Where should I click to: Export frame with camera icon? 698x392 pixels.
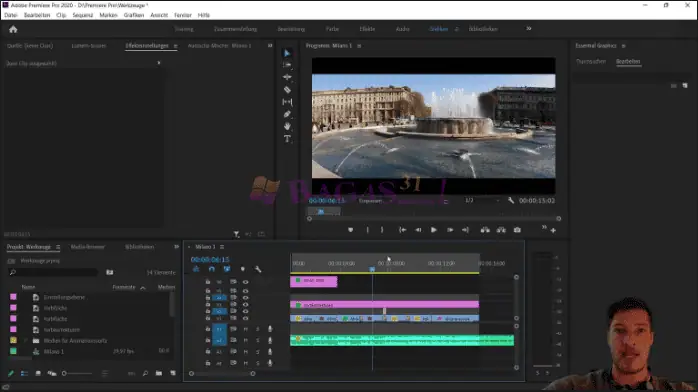point(517,230)
